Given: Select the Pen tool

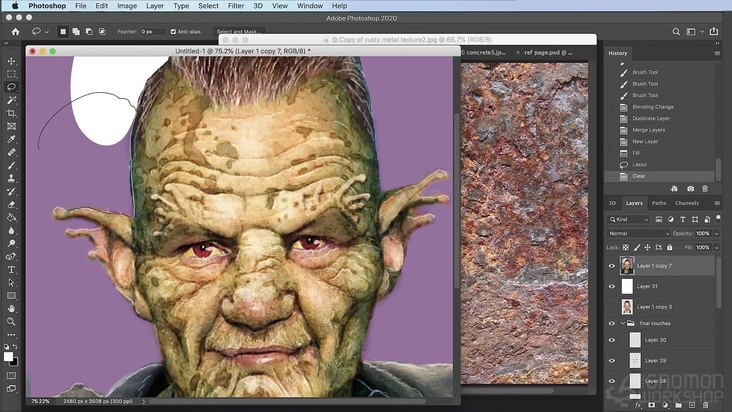Looking at the screenshot, I should point(11,257).
